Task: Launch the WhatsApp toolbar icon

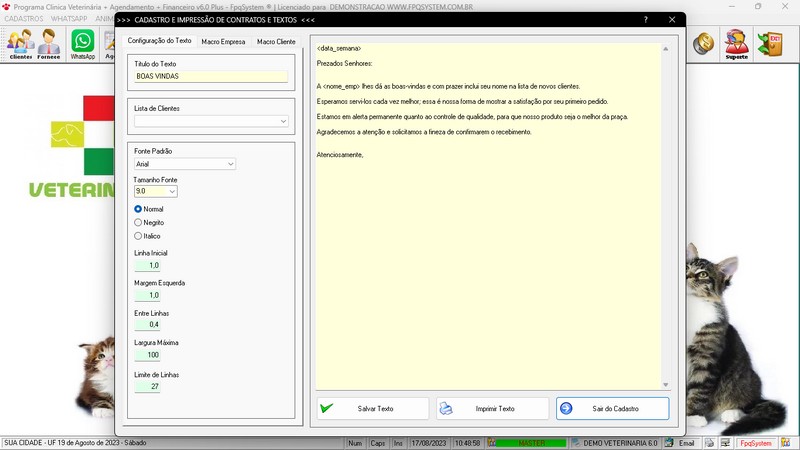Action: pos(82,43)
